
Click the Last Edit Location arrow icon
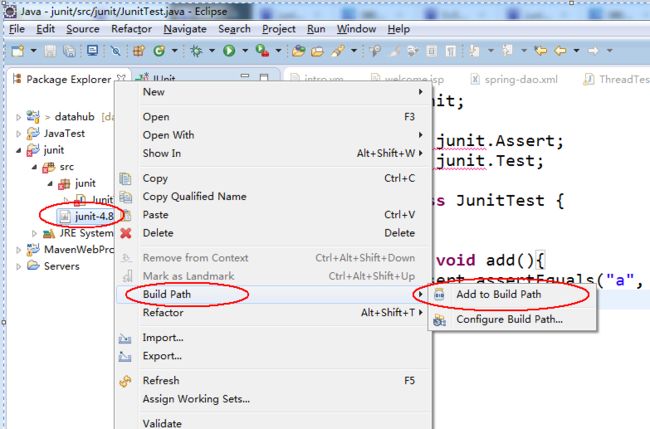pos(540,51)
